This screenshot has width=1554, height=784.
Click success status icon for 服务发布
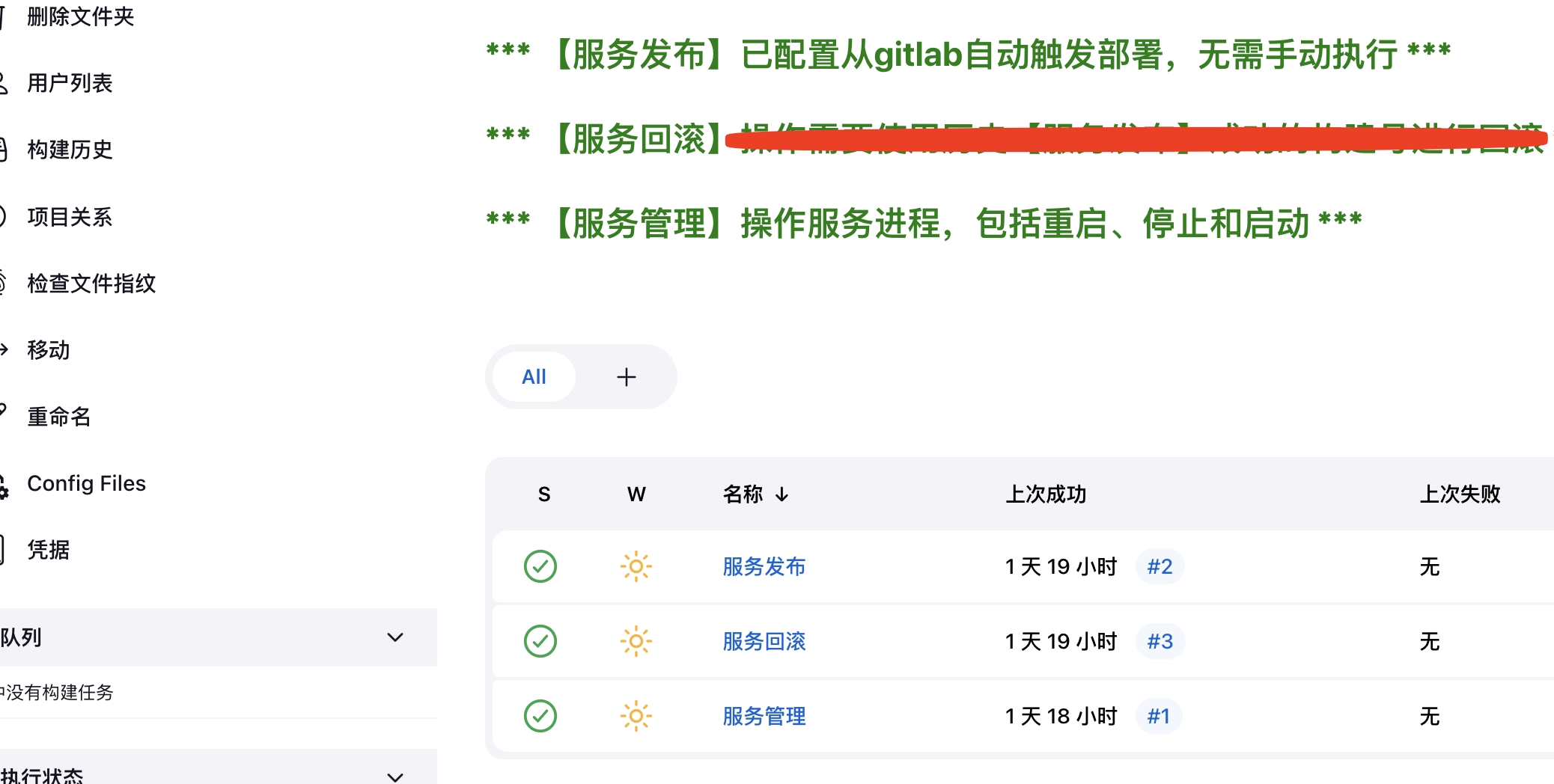540,566
